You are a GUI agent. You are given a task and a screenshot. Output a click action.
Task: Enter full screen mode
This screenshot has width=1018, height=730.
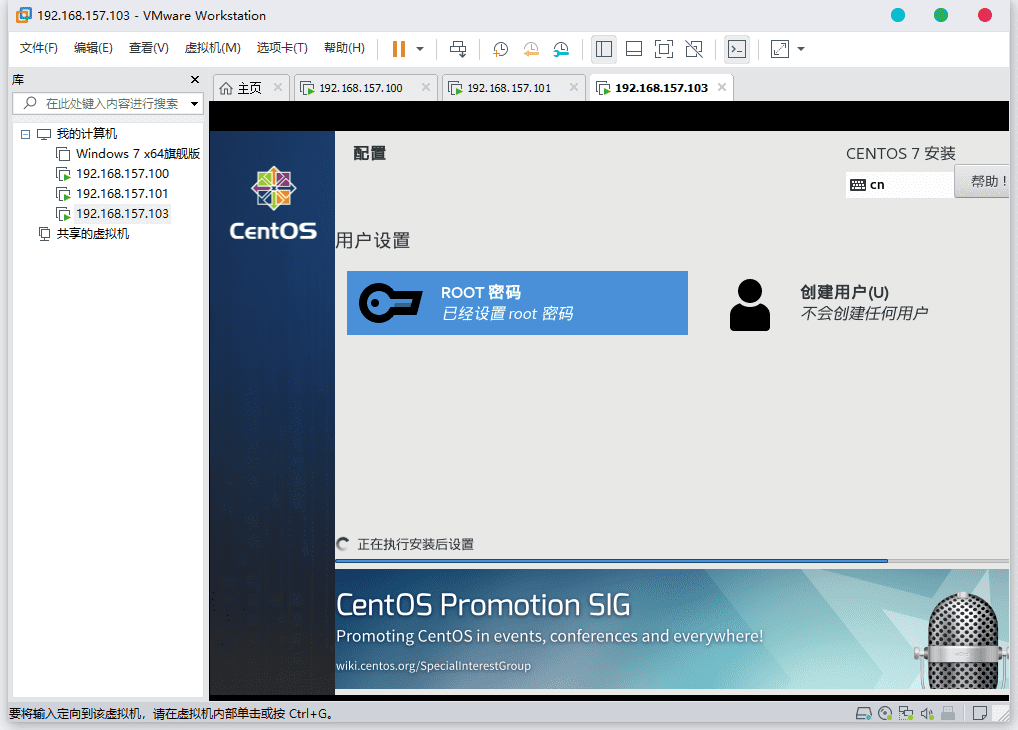(664, 49)
